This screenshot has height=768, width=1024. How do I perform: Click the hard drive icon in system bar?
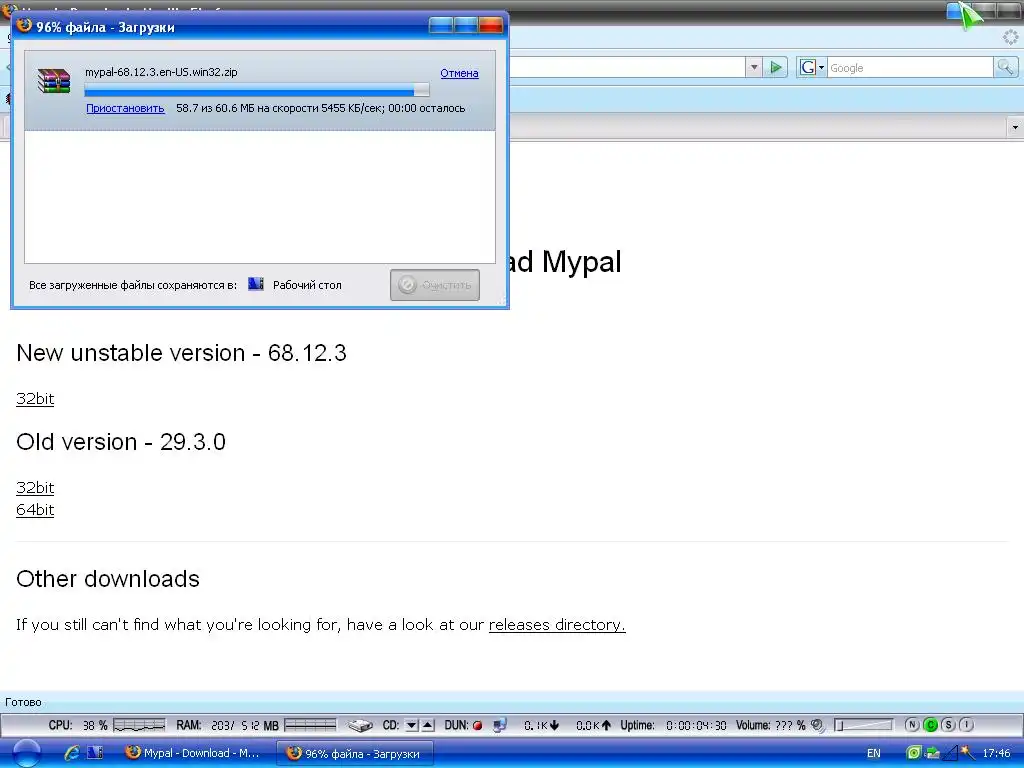360,726
